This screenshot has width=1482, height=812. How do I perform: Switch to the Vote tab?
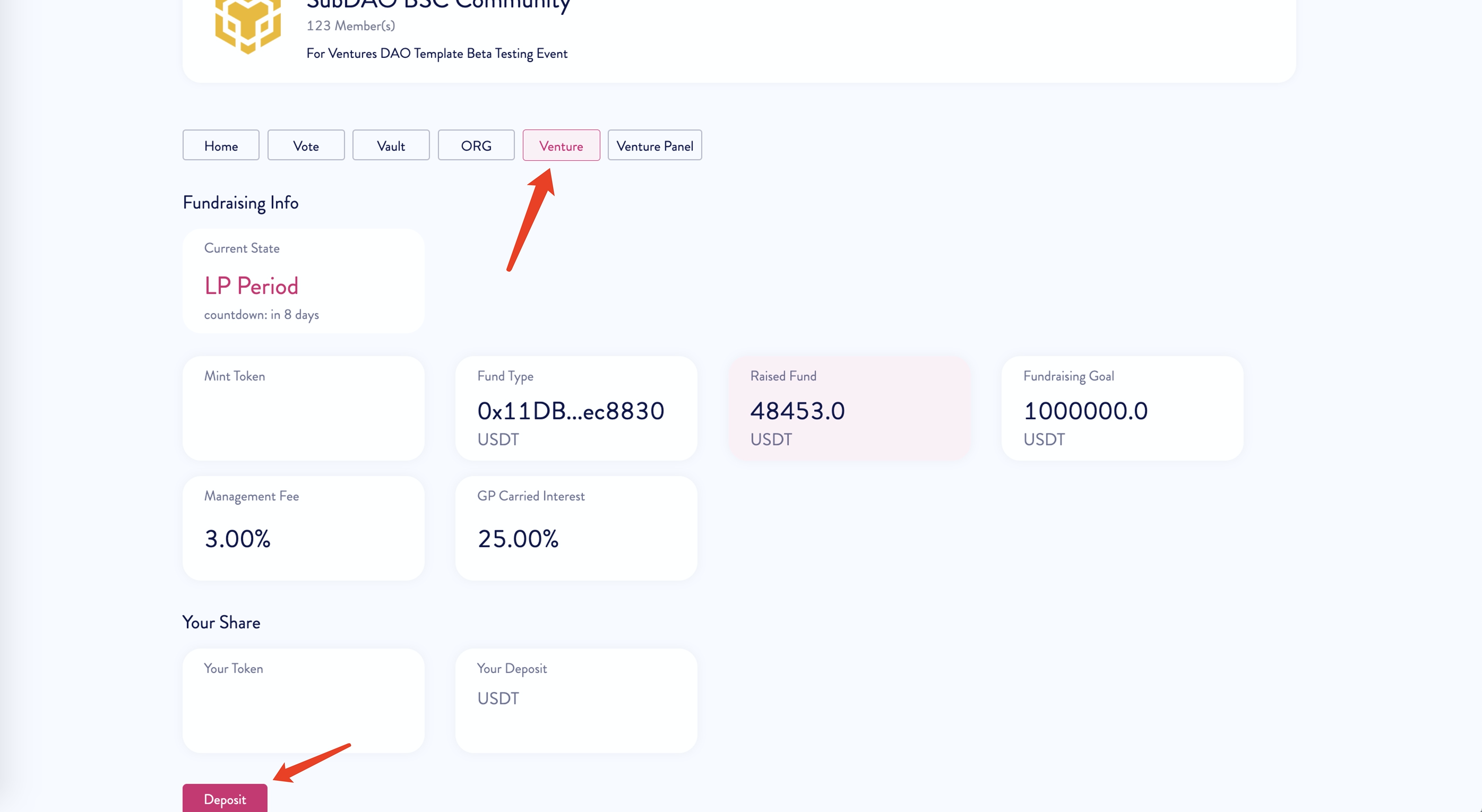click(306, 145)
